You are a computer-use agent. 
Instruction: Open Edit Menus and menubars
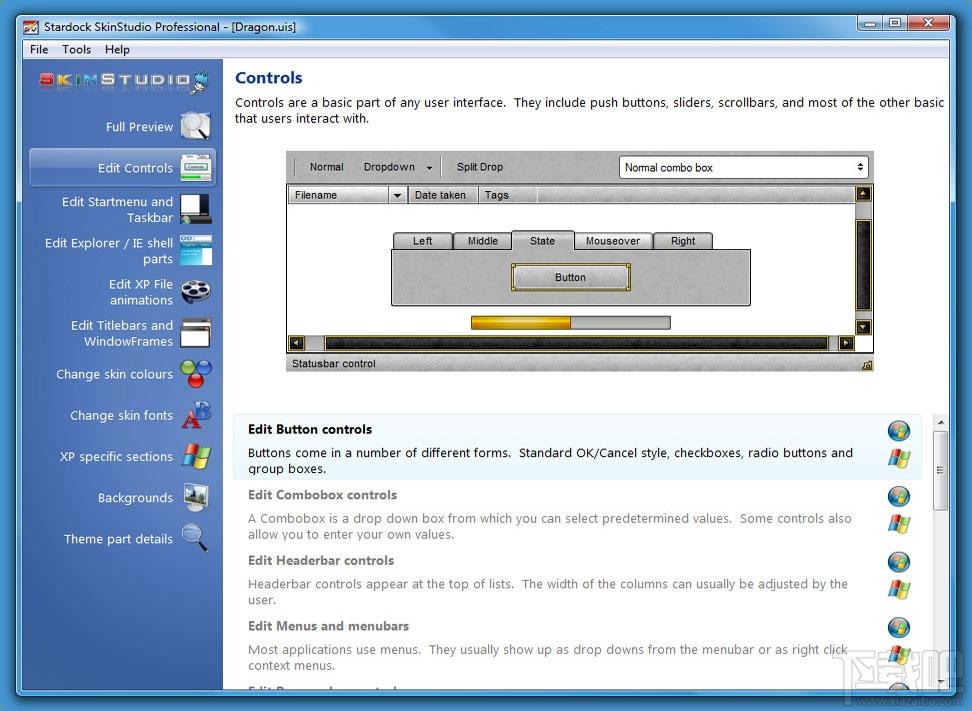(x=577, y=645)
